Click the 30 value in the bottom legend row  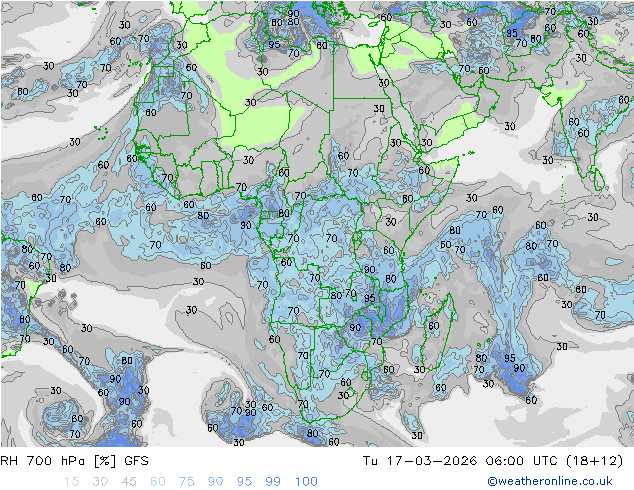pos(100,482)
